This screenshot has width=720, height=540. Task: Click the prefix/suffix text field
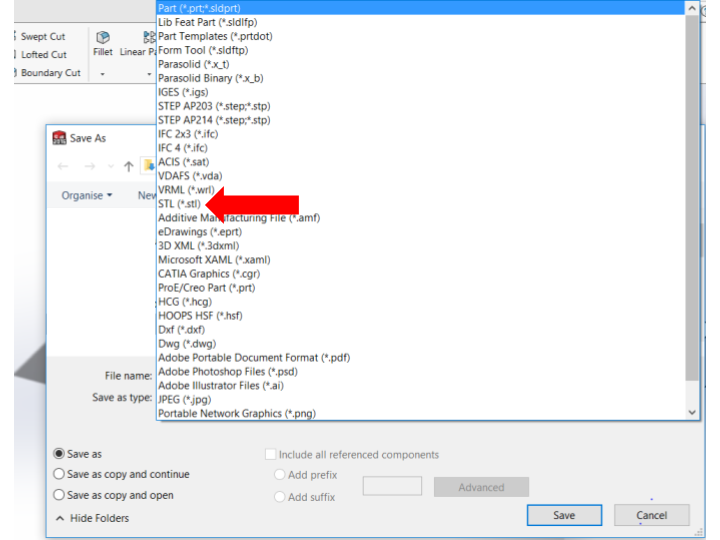392,486
